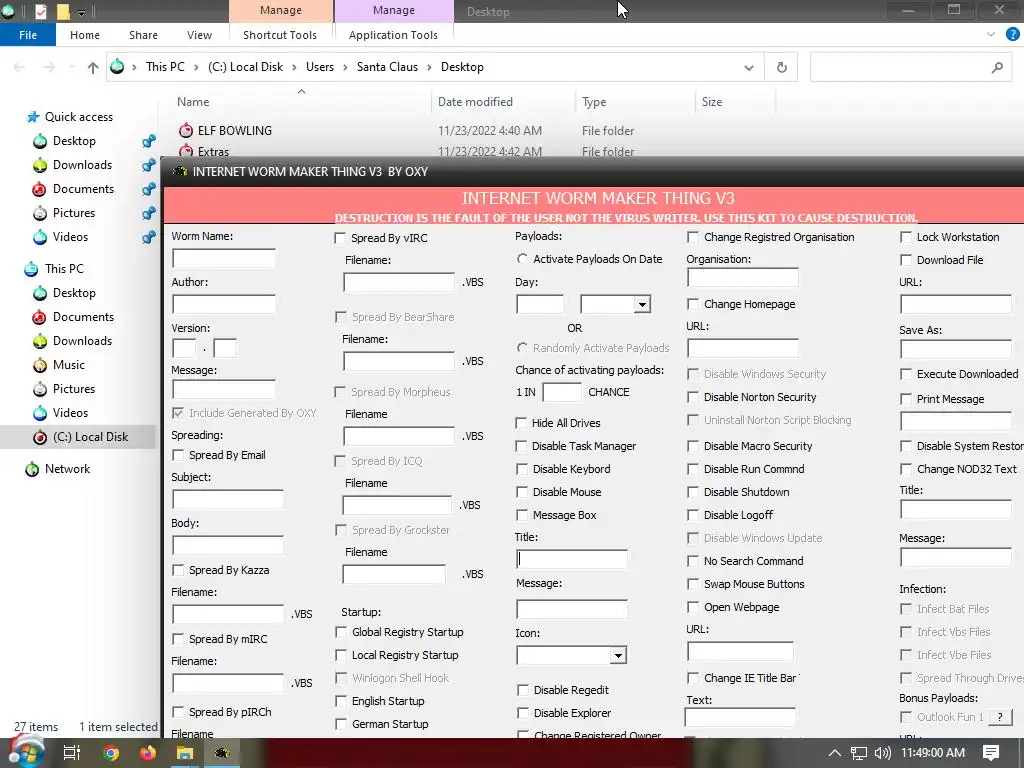Open the Shortcut Tools ribbon tab
The height and width of the screenshot is (768, 1024).
point(280,35)
